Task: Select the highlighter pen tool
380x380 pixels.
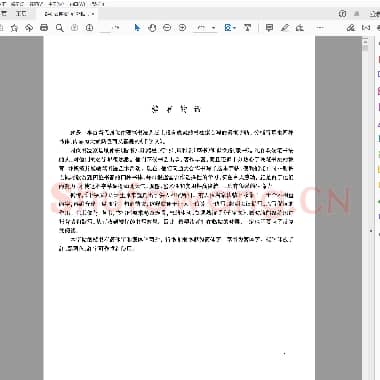Action: (285, 28)
